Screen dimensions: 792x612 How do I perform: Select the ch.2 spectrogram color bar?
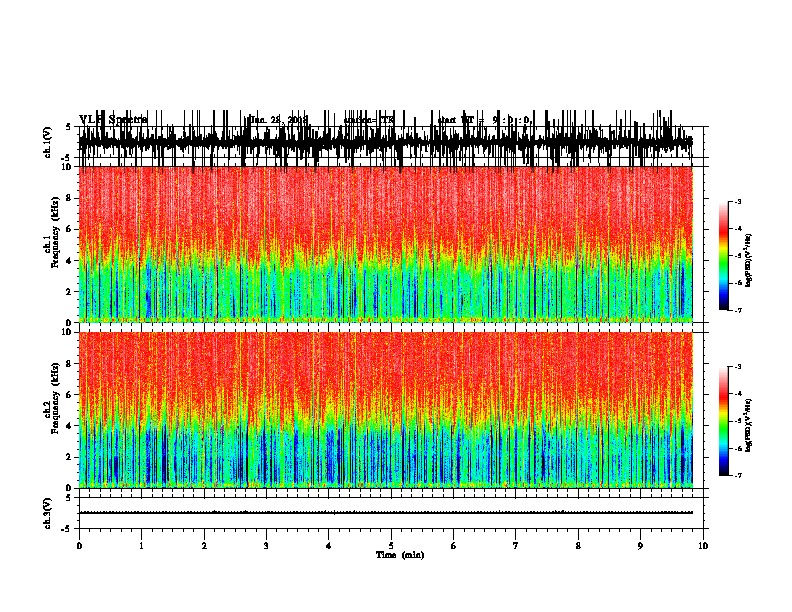[723, 421]
